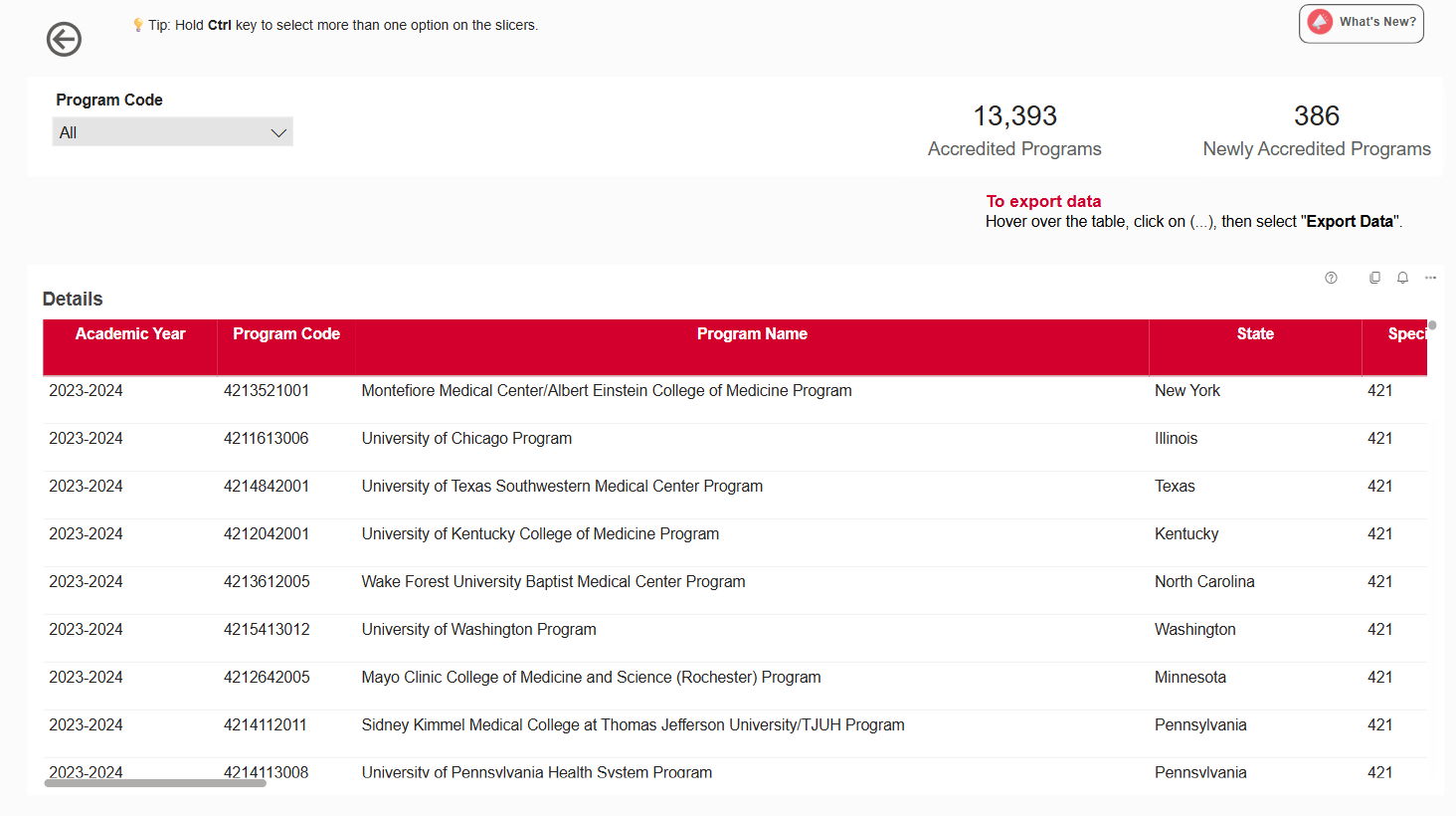1456x816 pixels.
Task: Select program code 4214842001
Action: (267, 487)
